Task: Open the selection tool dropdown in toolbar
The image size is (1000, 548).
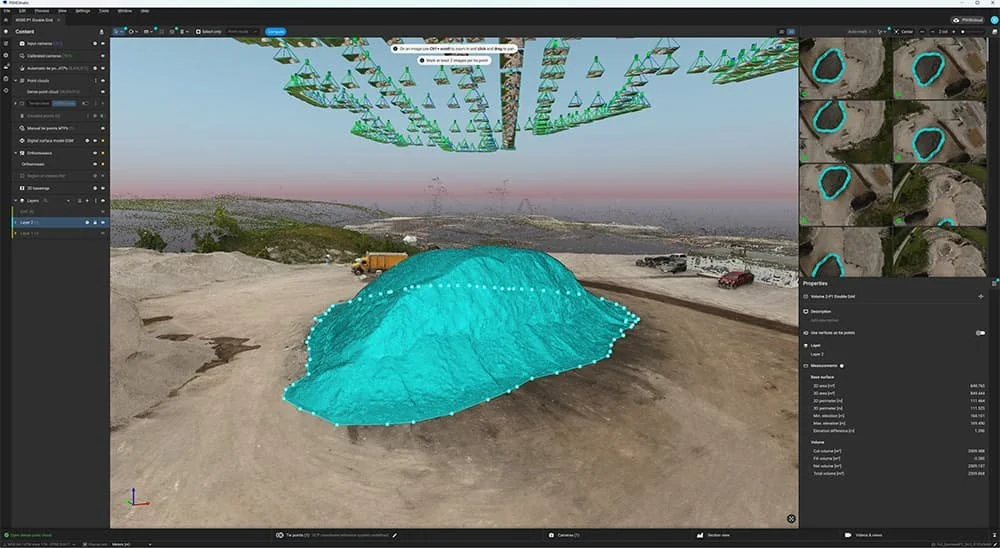Action: click(122, 31)
